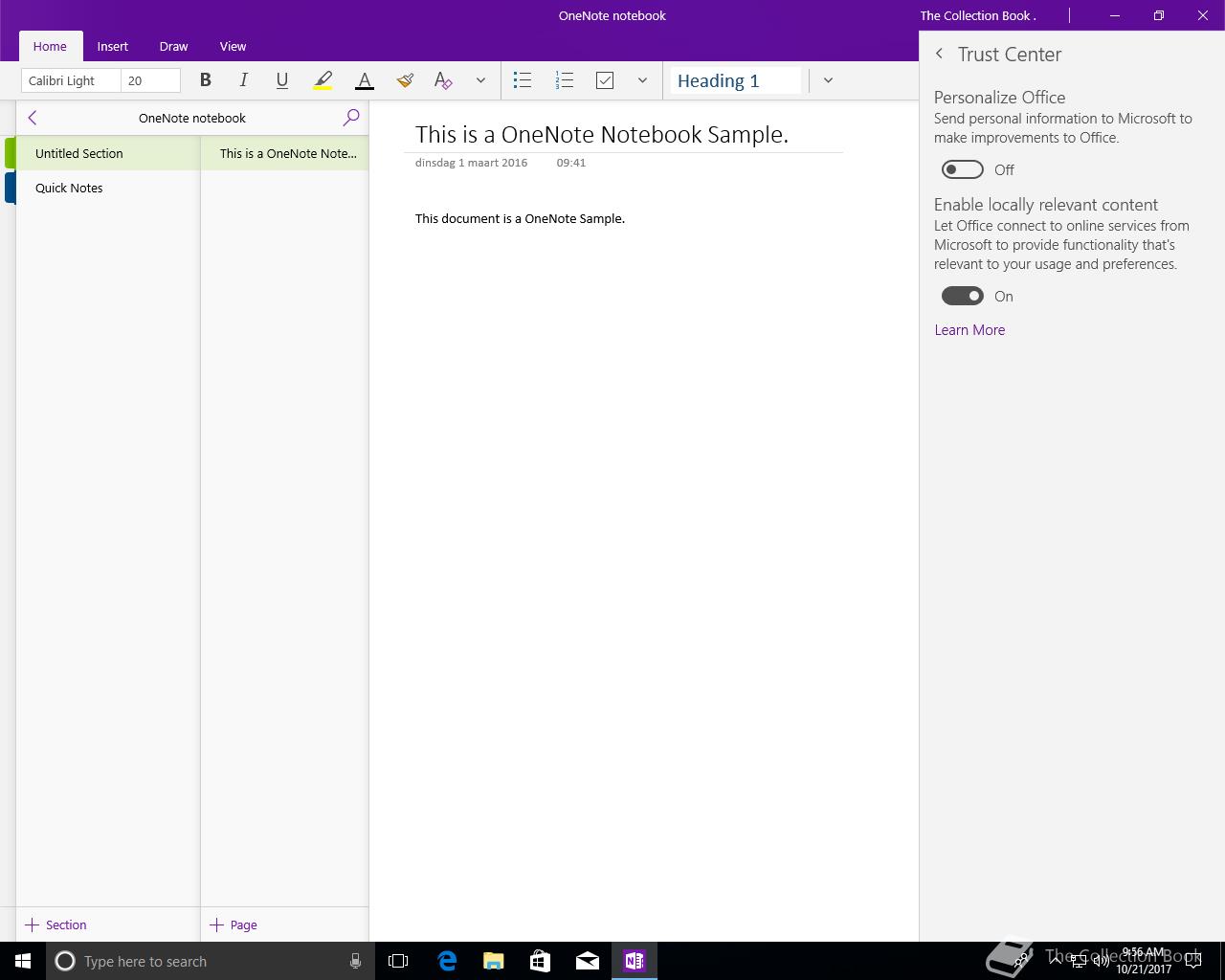Toggle bold formatting
The image size is (1225, 980).
click(x=205, y=80)
